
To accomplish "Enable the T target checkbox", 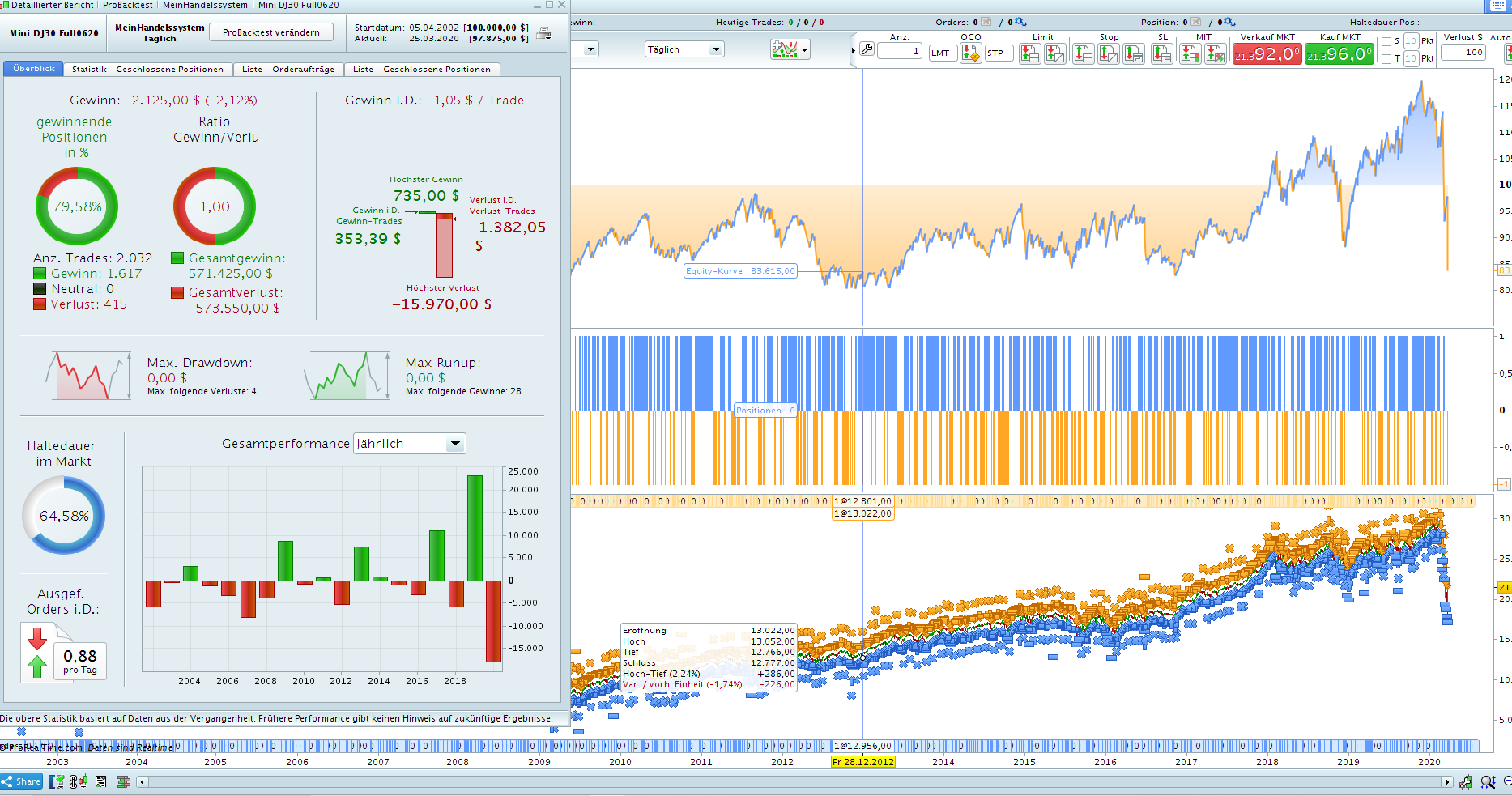I will pos(1386,58).
